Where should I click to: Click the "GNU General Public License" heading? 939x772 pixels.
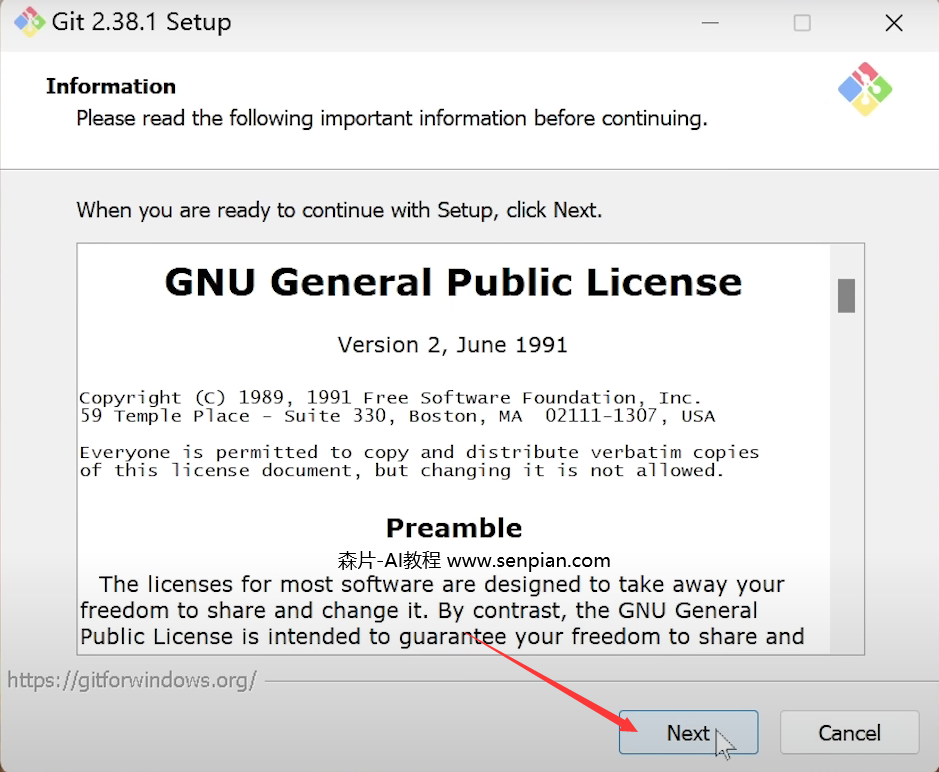tap(453, 282)
